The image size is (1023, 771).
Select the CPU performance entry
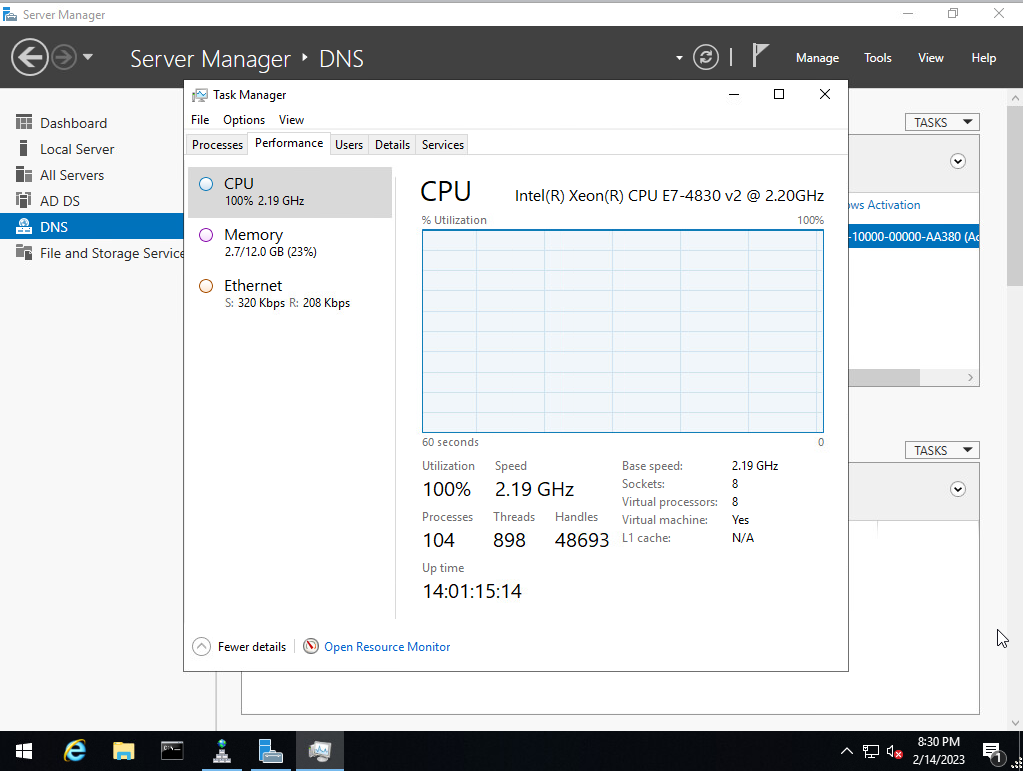(290, 192)
